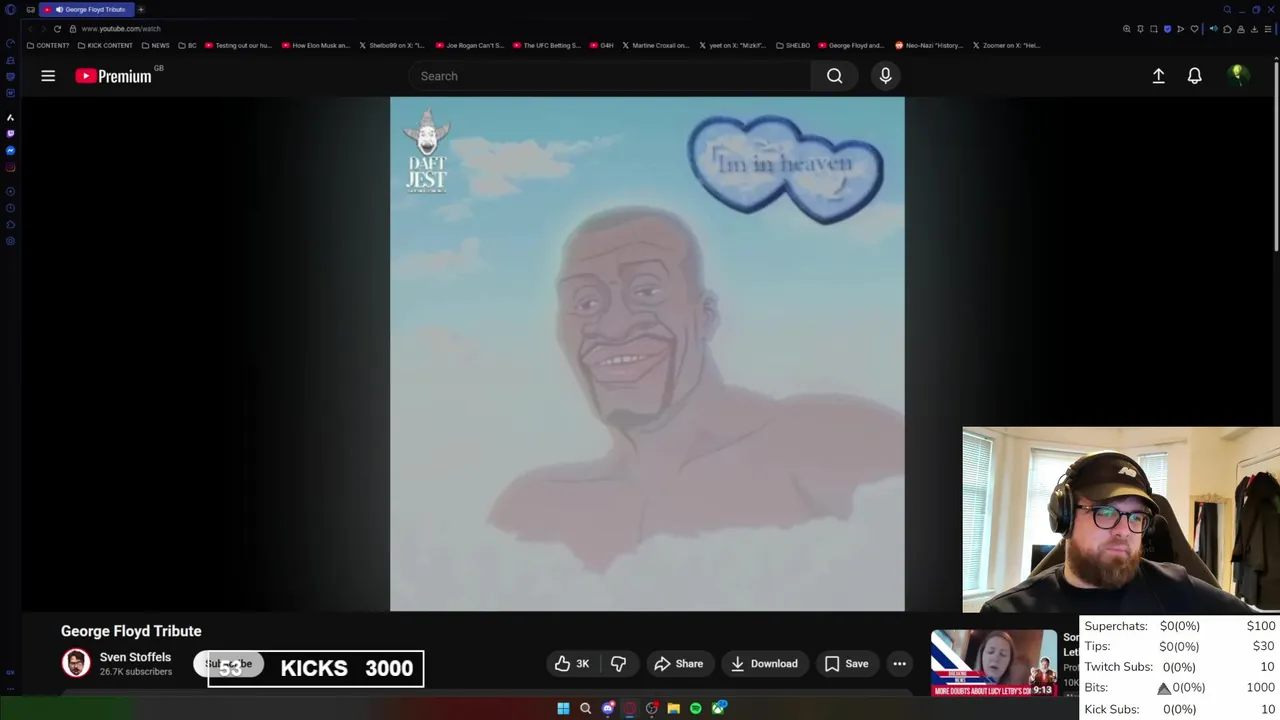The image size is (1280, 720).
Task: Open the CONTENT? bookmarks folder
Action: tap(48, 45)
